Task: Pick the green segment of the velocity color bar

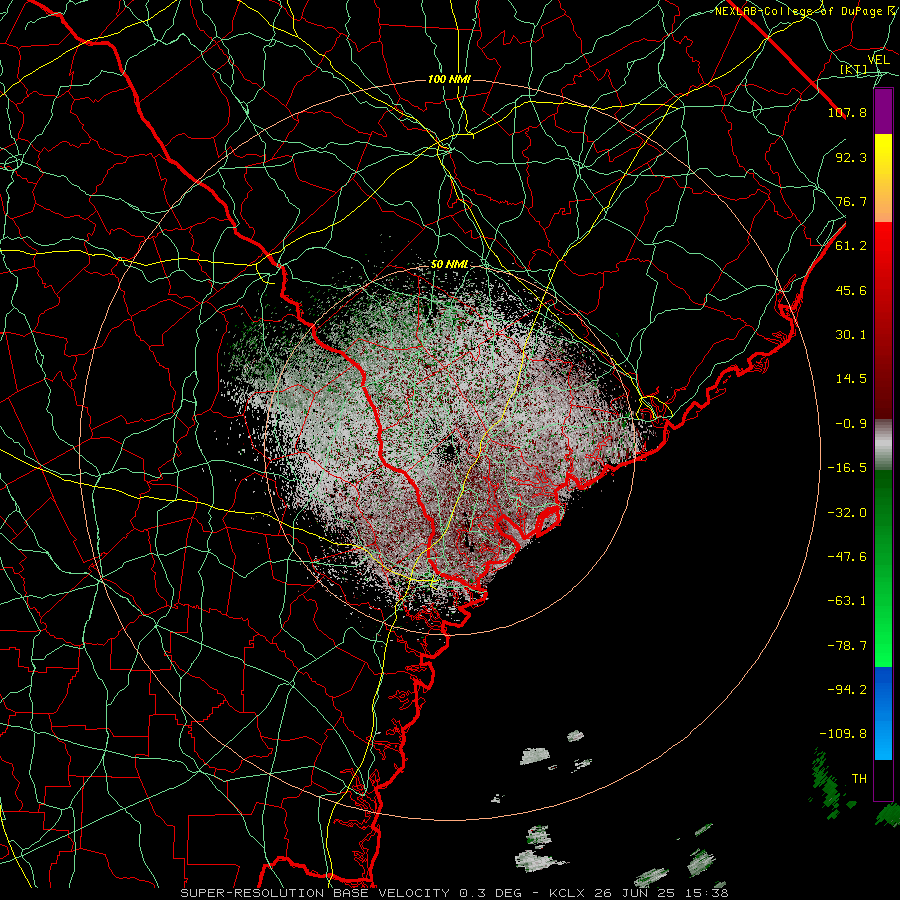Action: pyautogui.click(x=883, y=568)
